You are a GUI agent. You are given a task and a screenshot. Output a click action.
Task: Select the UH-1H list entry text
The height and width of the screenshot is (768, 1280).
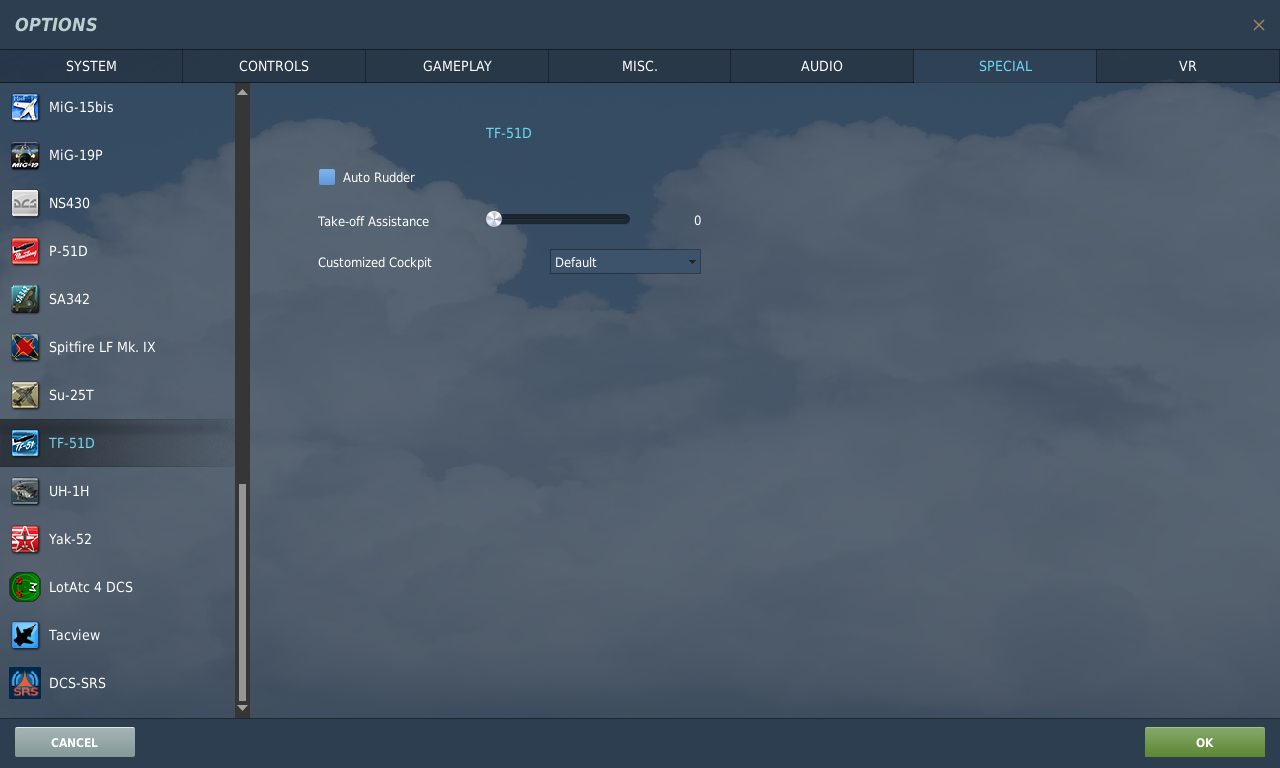pos(69,491)
